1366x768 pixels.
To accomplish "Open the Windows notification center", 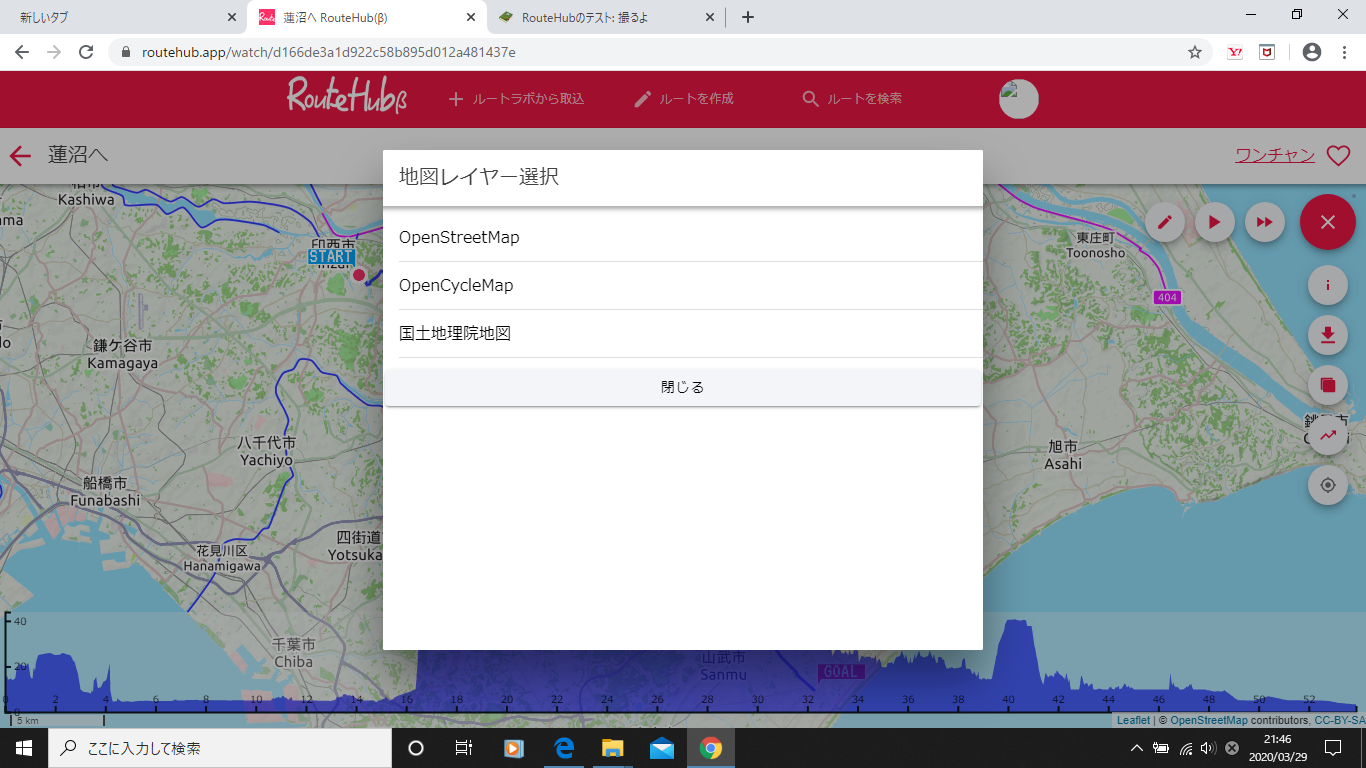I will [1332, 748].
